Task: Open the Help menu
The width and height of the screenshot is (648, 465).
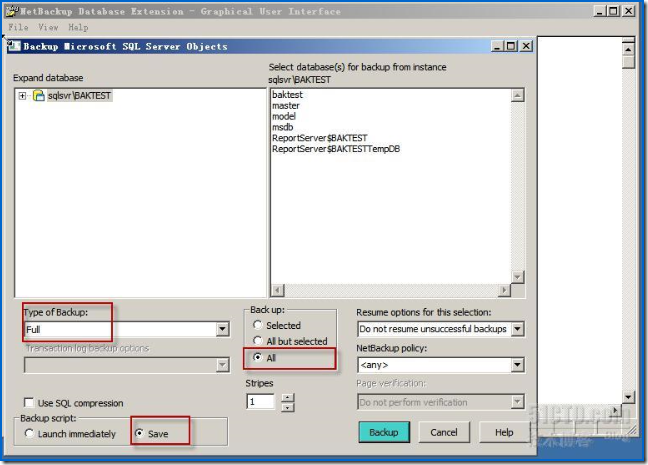Action: pos(78,27)
